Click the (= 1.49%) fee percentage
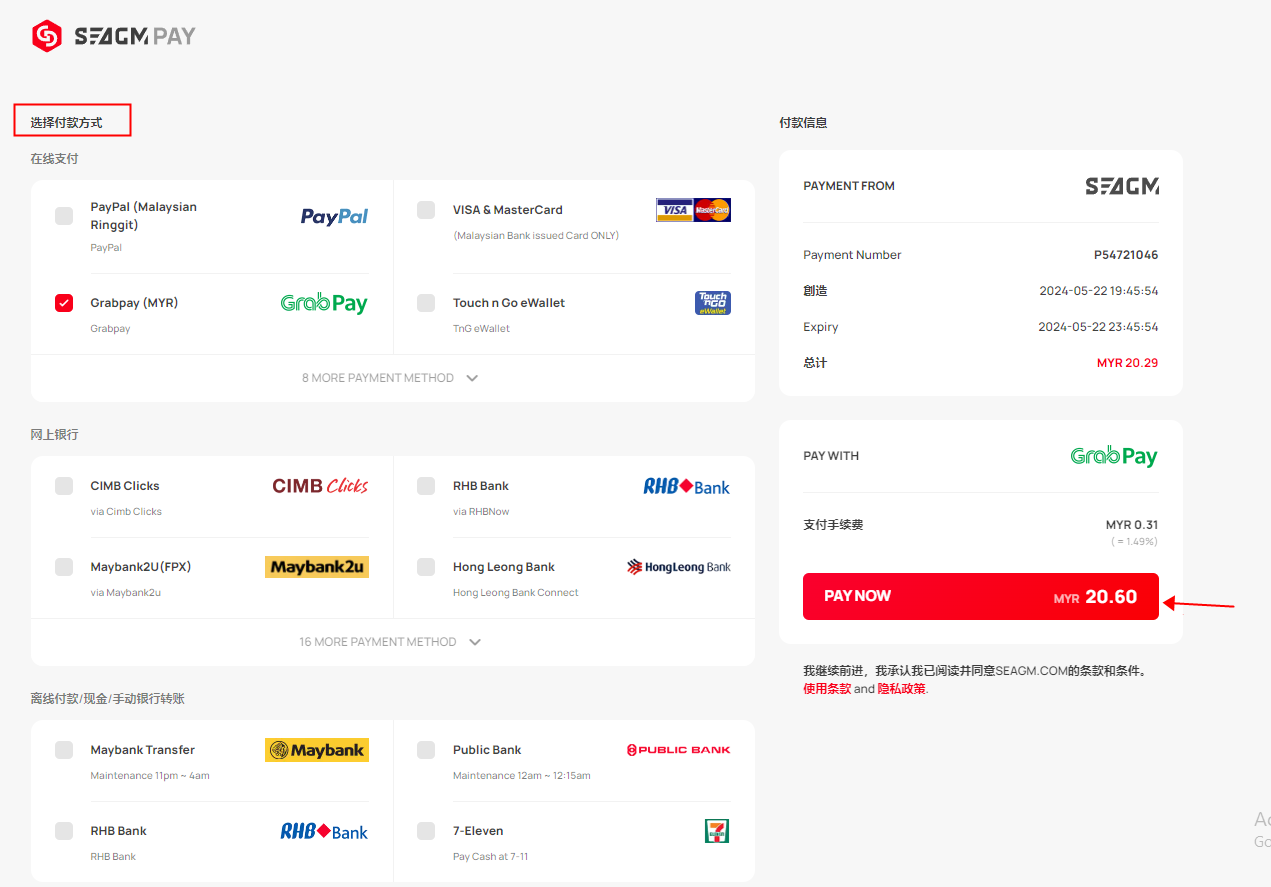The width and height of the screenshot is (1271, 887). pyautogui.click(x=1134, y=542)
